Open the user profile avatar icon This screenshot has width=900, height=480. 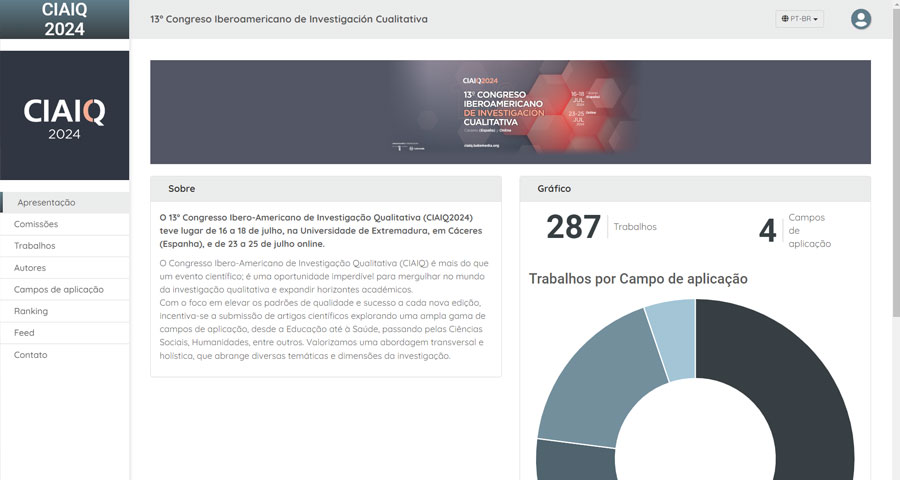tap(860, 19)
